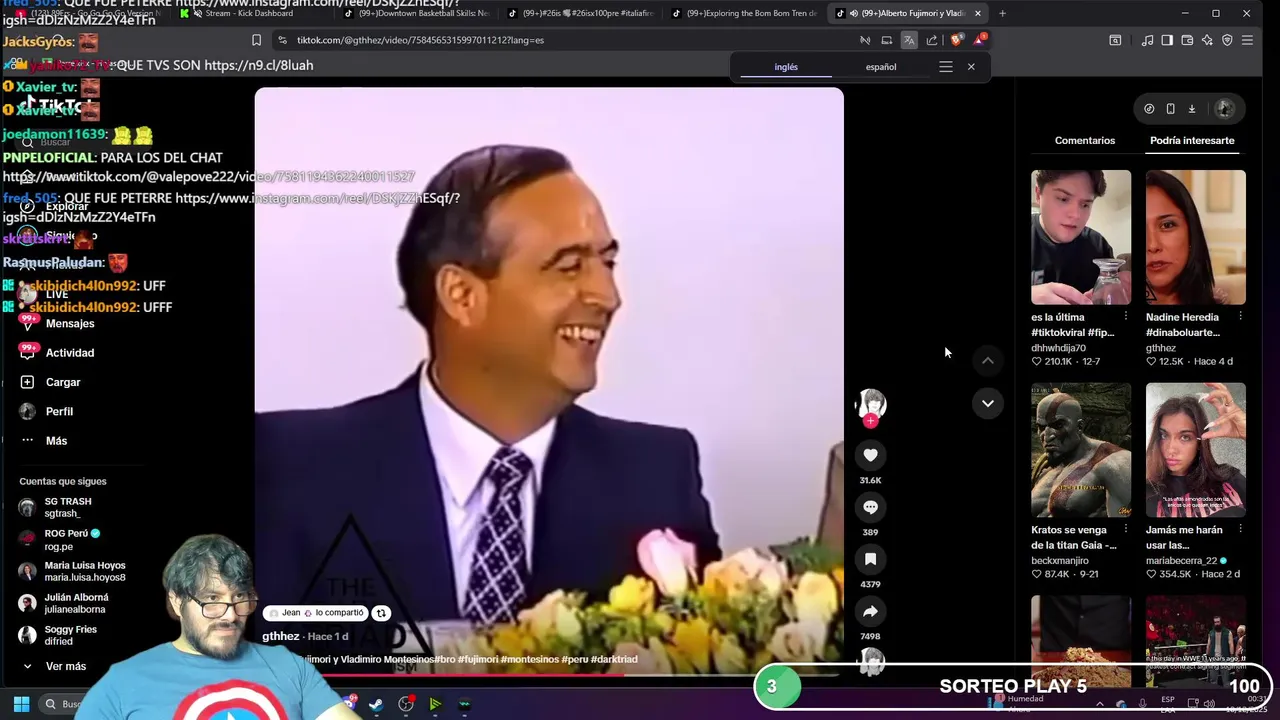Open the Brave Rewards triangle icon
Viewport: 1280px width, 720px height.
pyautogui.click(x=979, y=40)
